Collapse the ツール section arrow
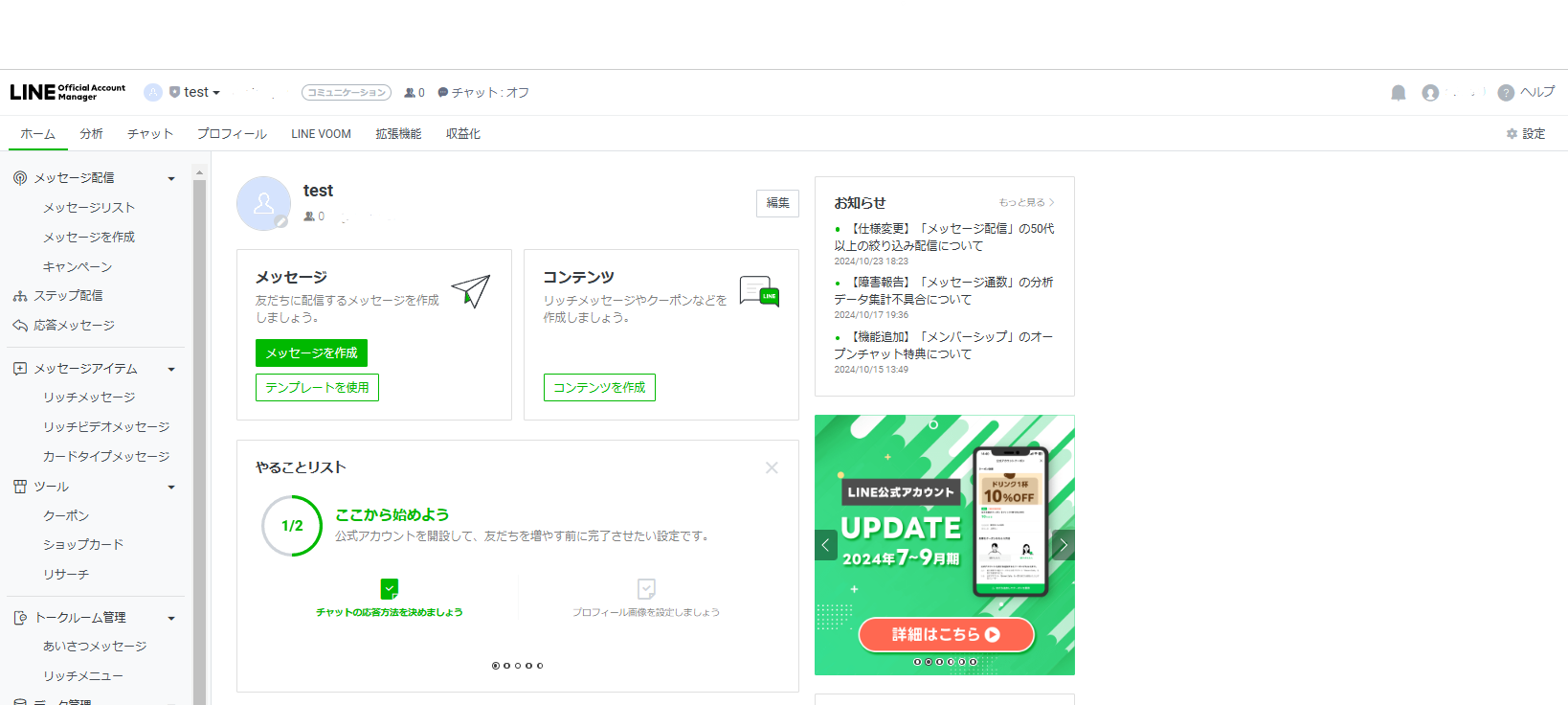 [171, 488]
